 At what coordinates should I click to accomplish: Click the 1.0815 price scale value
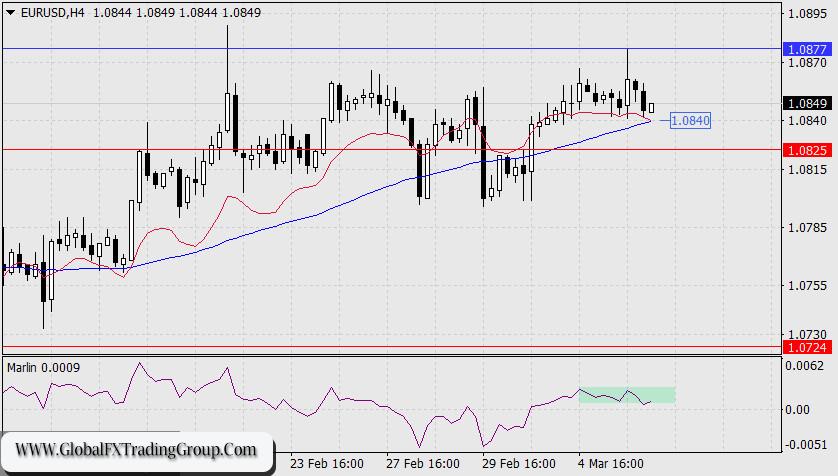point(807,169)
